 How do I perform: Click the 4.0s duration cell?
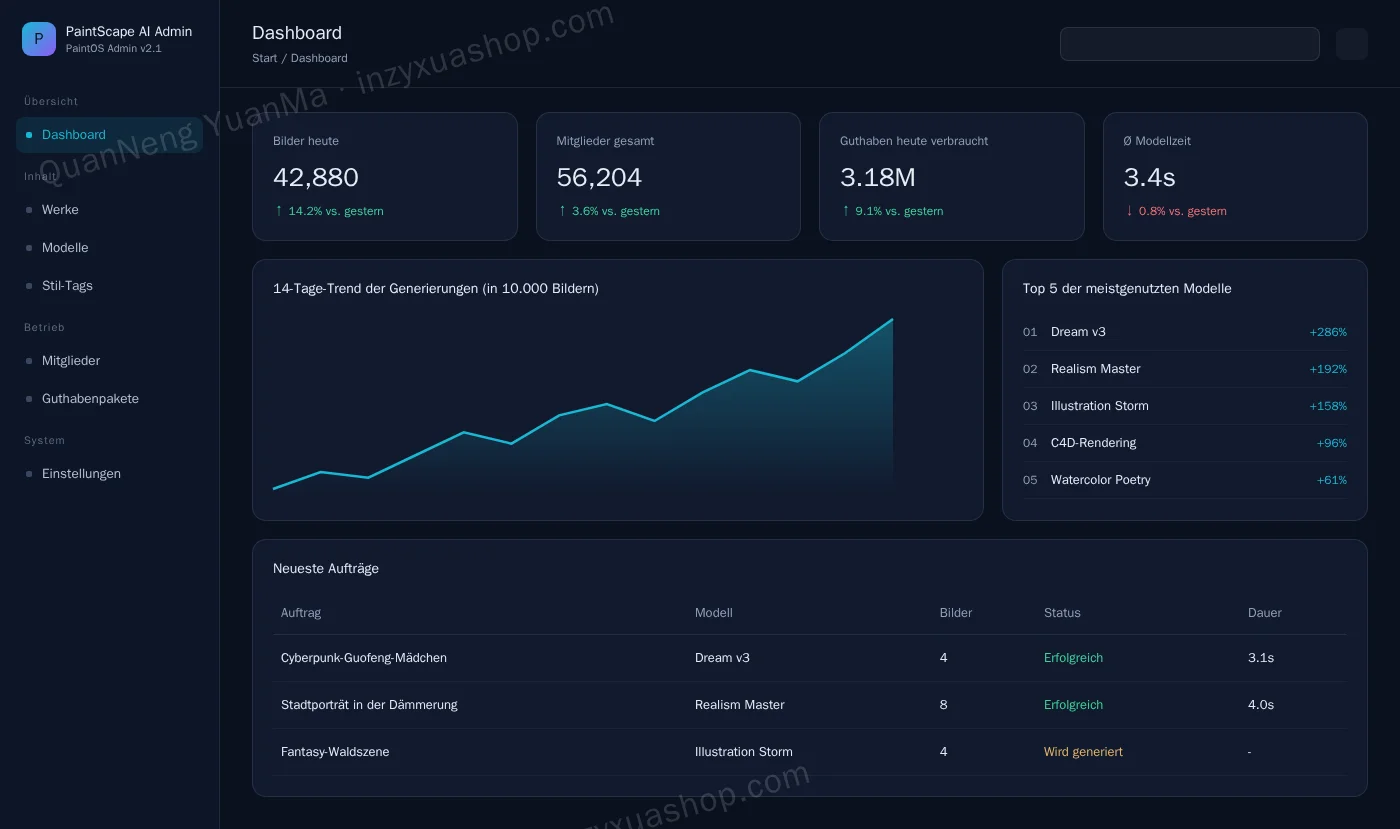point(1261,705)
